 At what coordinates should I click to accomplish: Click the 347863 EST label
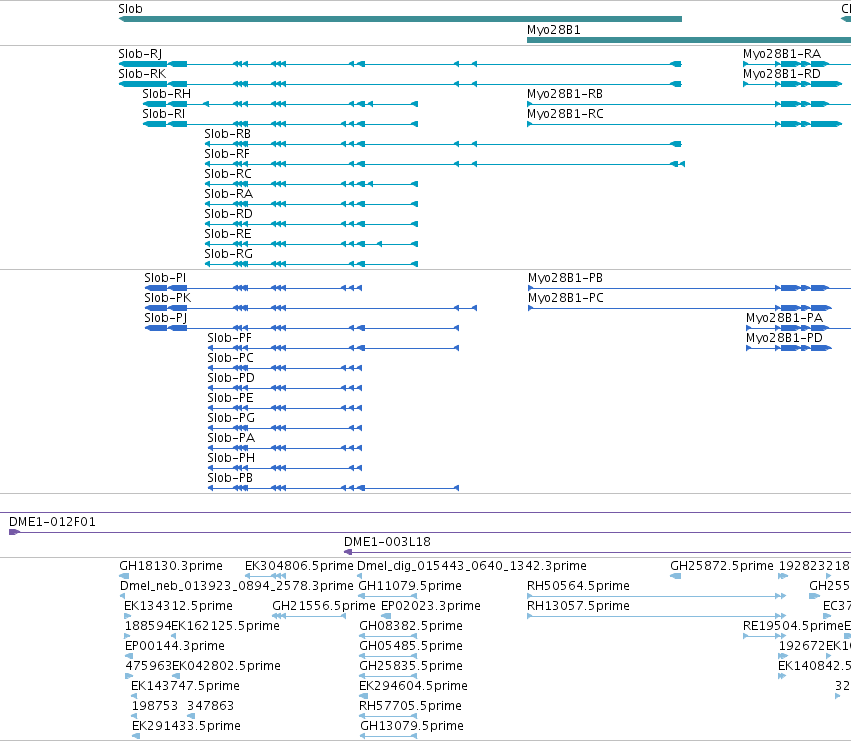211,706
